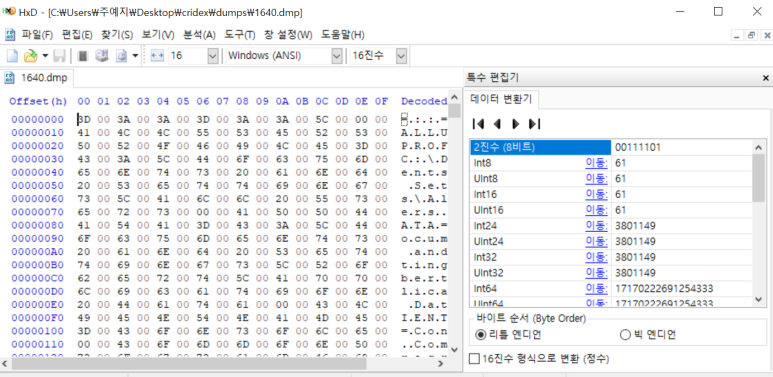Image resolution: width=773 pixels, height=377 pixels.
Task: Save the file with the disk icon
Action: (59, 56)
